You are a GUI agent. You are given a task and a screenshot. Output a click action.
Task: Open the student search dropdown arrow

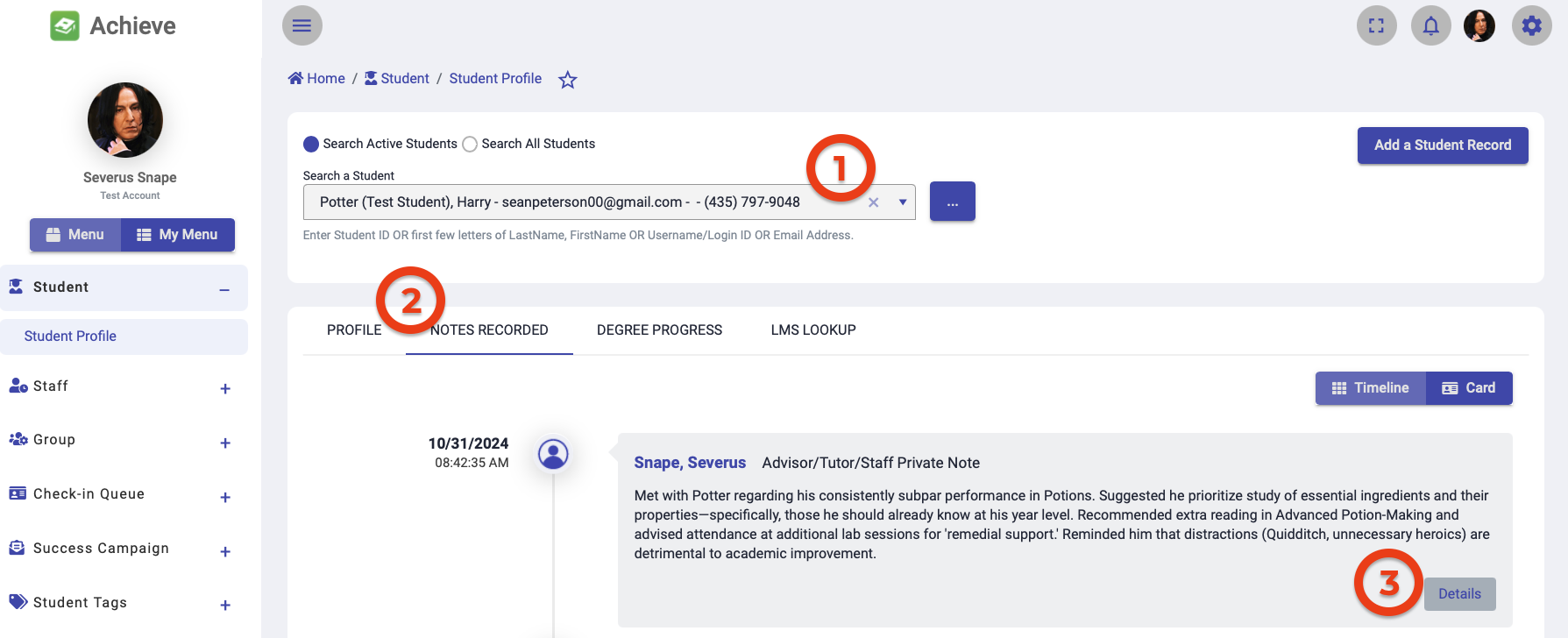click(x=903, y=202)
